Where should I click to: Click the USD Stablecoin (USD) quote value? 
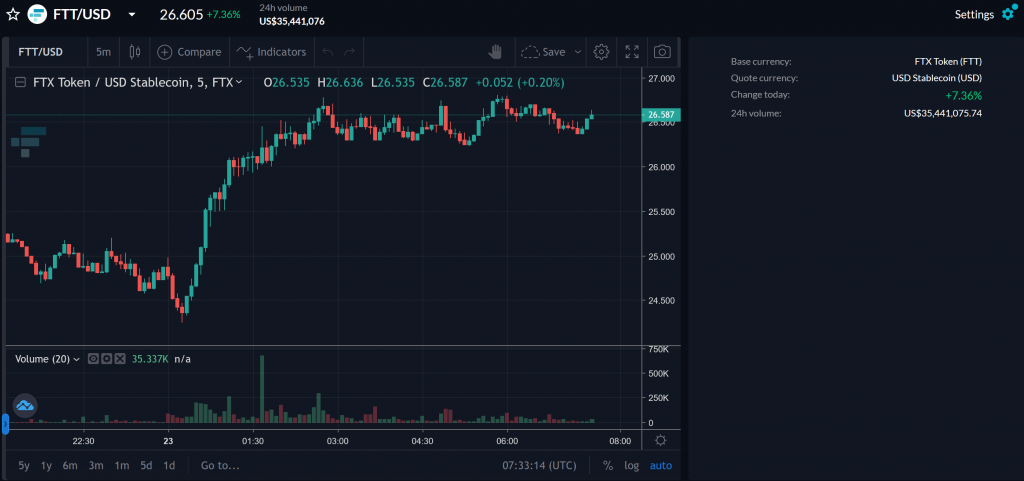pos(936,78)
